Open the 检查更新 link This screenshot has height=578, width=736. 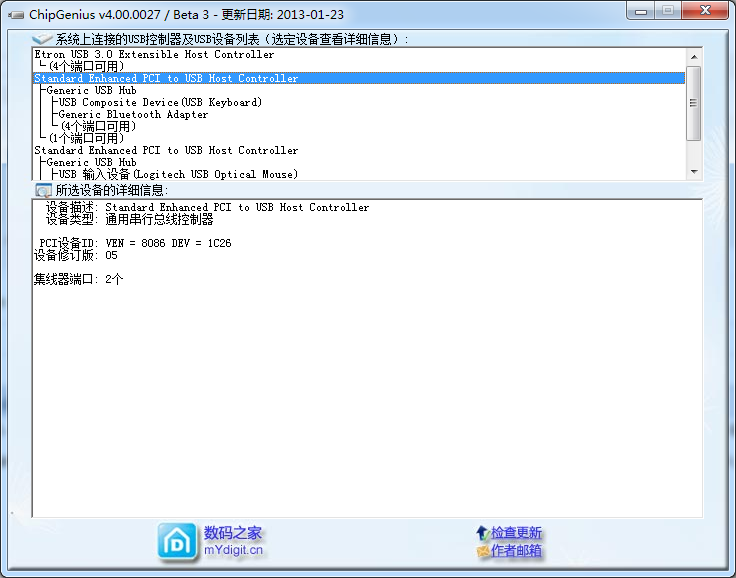[516, 533]
